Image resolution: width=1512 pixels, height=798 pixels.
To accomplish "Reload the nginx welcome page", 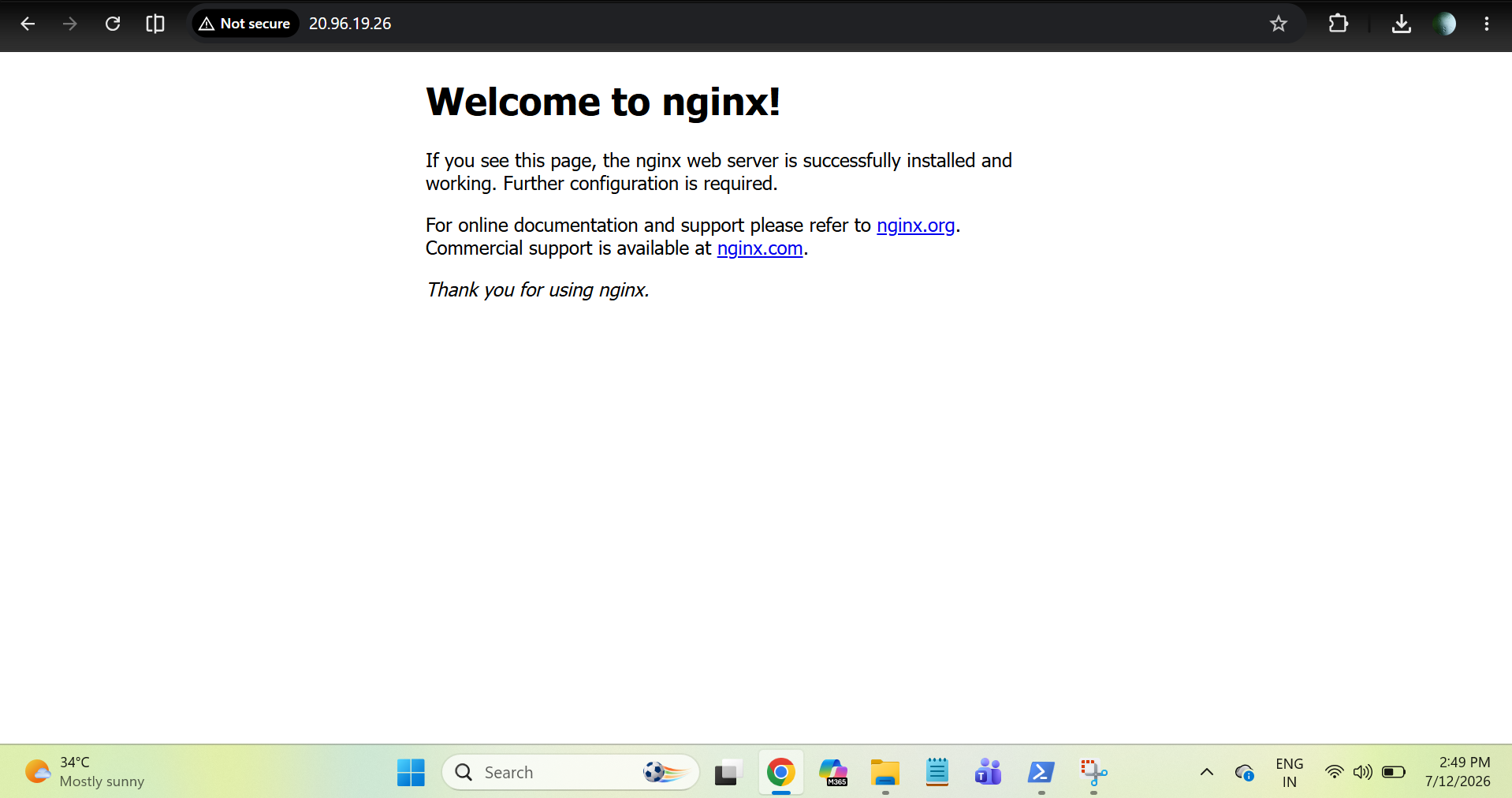I will 113,24.
